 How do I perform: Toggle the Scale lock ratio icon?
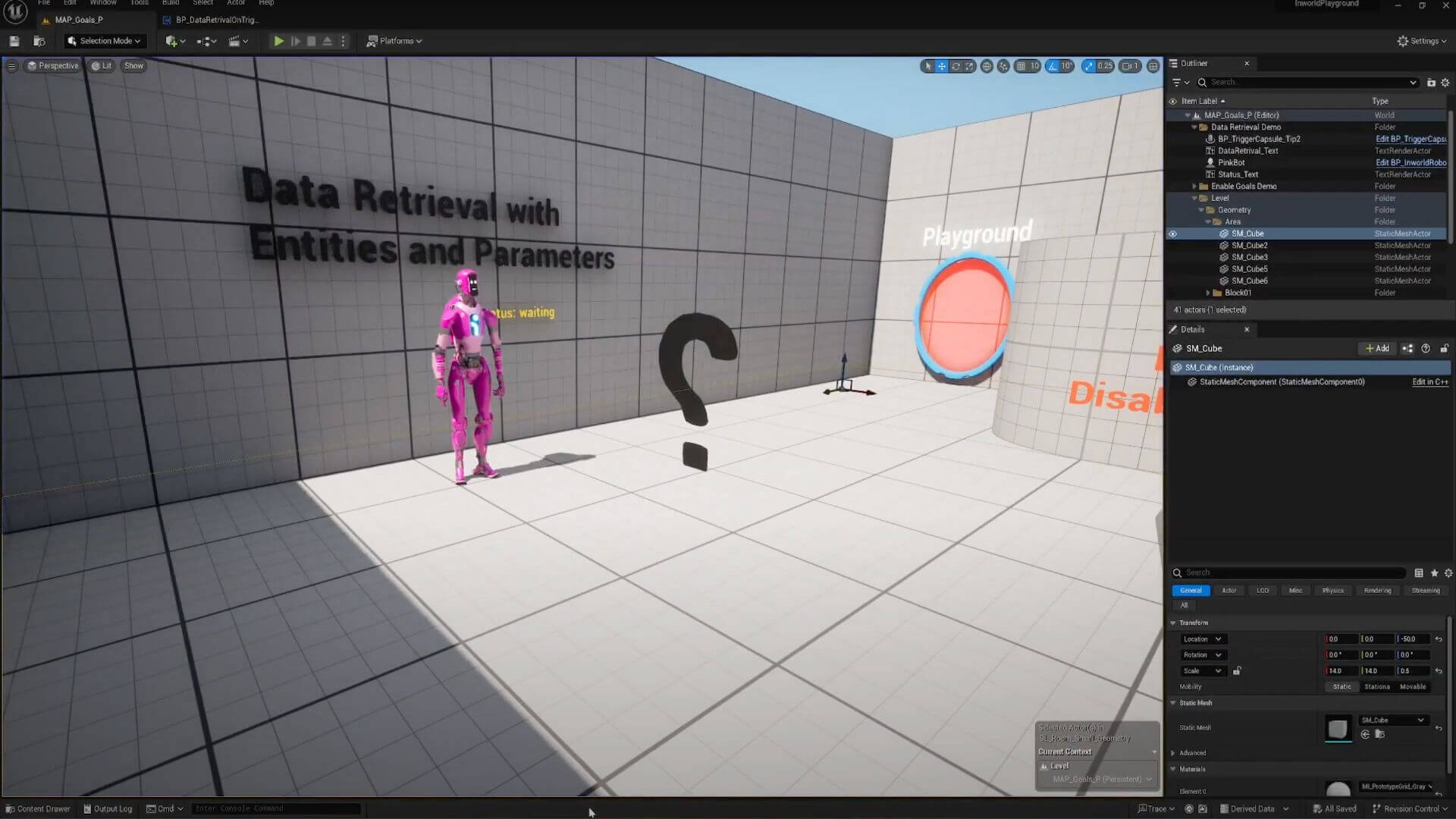[x=1237, y=671]
